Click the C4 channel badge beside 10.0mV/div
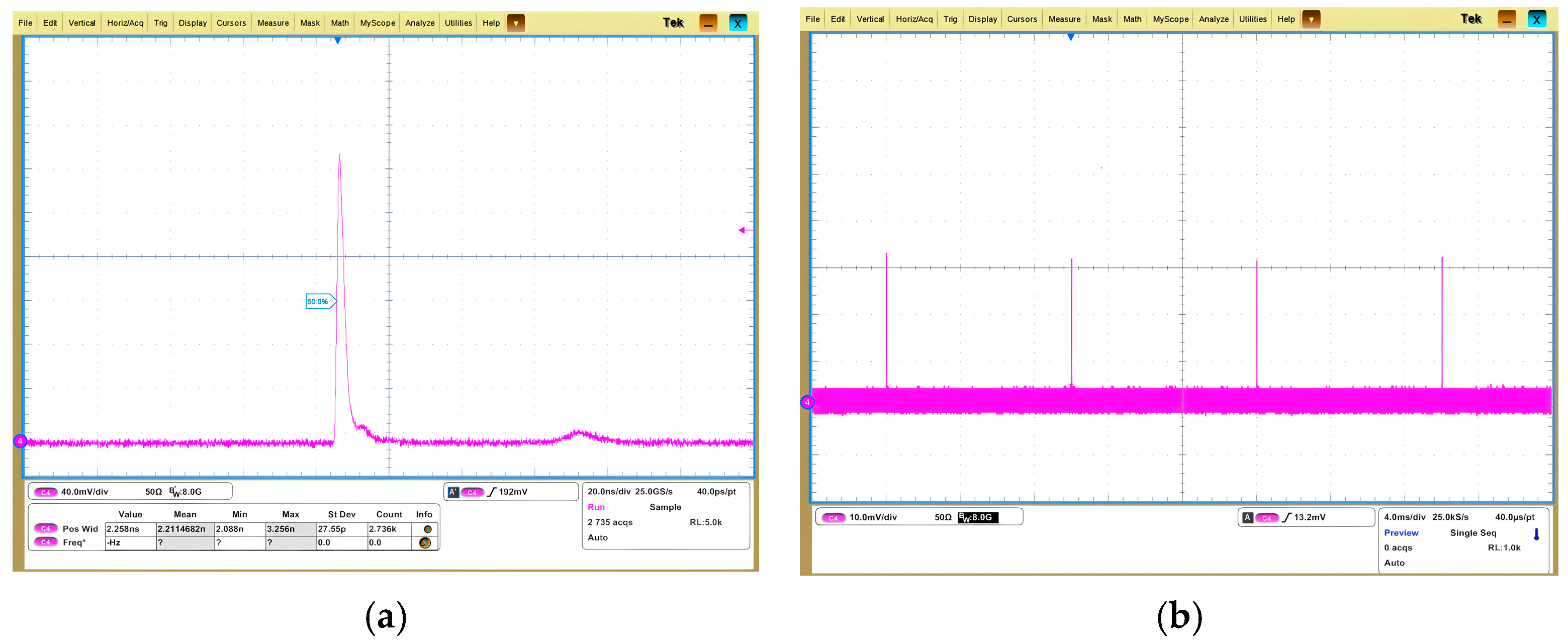 tap(834, 518)
